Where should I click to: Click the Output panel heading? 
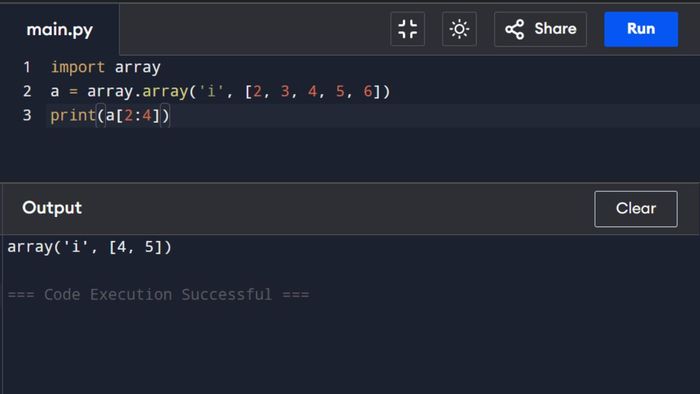(52, 207)
